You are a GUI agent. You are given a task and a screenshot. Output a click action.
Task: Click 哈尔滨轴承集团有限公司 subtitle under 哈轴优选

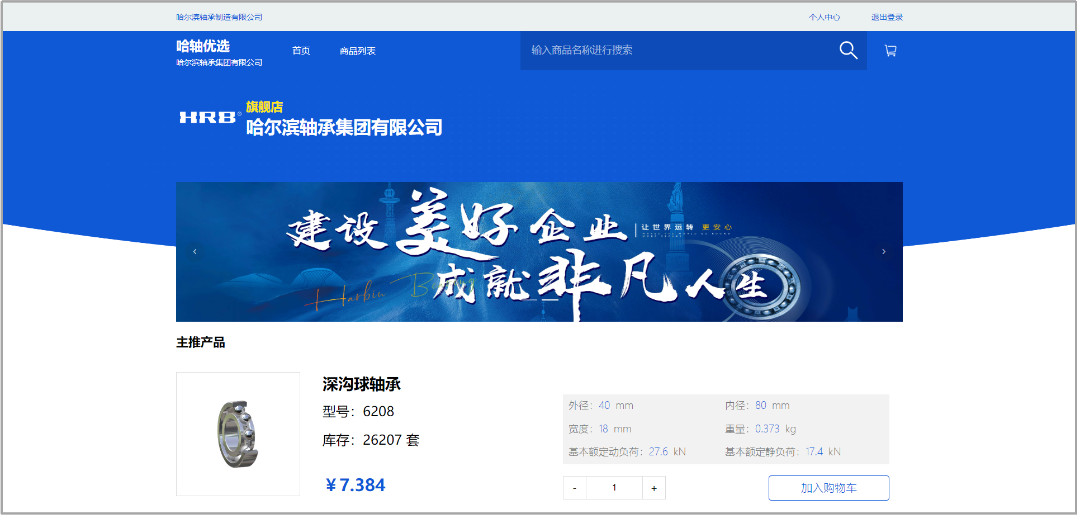[x=219, y=63]
